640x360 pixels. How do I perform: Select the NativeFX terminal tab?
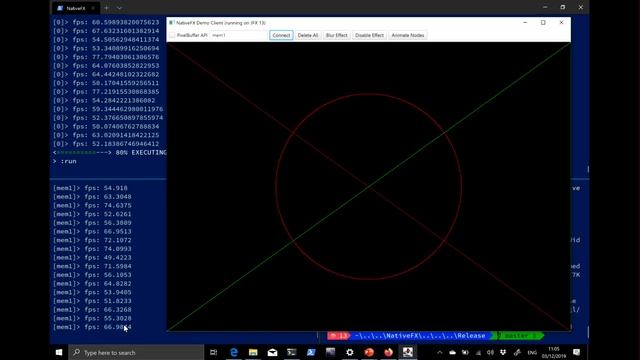coord(76,8)
